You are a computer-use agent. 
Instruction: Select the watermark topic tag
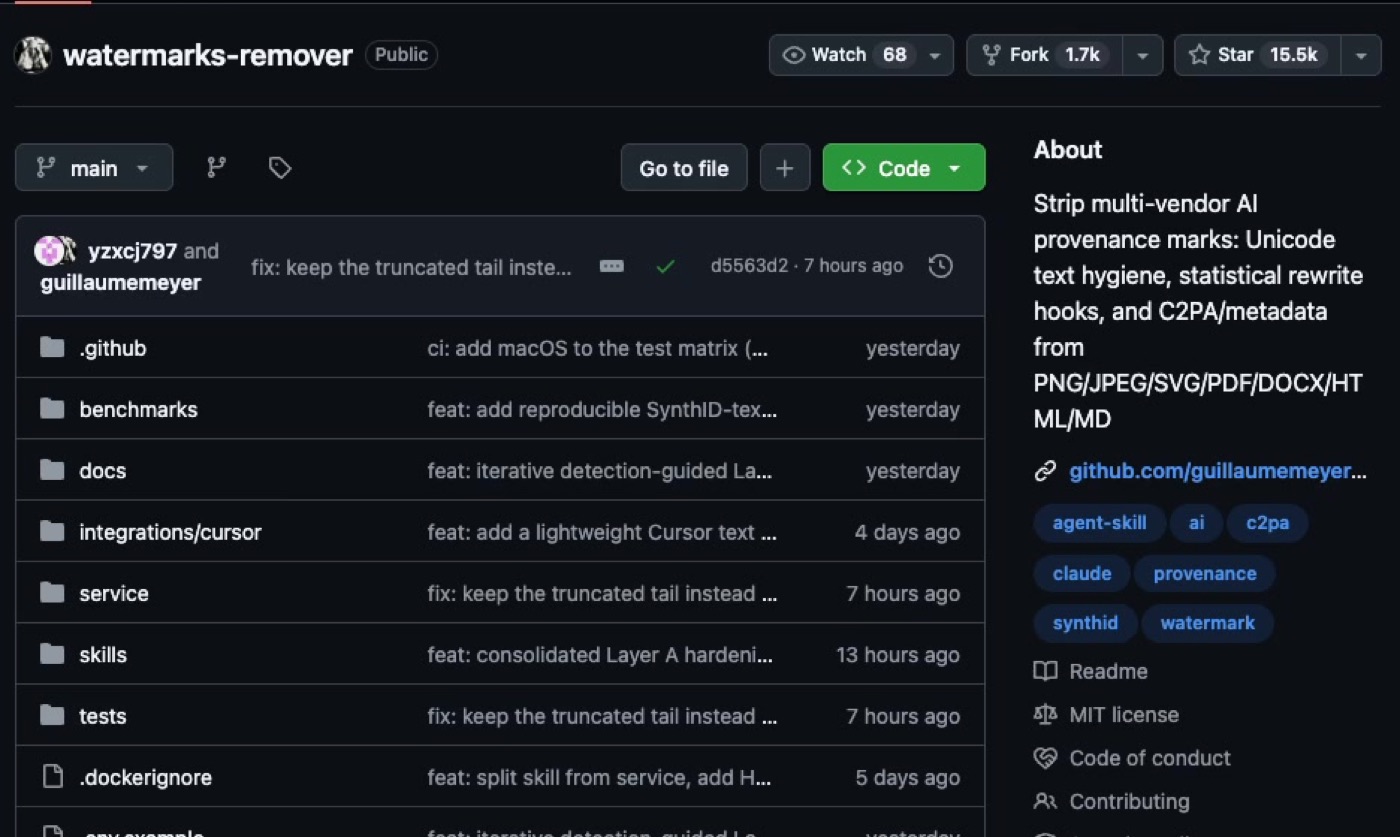pos(1207,623)
